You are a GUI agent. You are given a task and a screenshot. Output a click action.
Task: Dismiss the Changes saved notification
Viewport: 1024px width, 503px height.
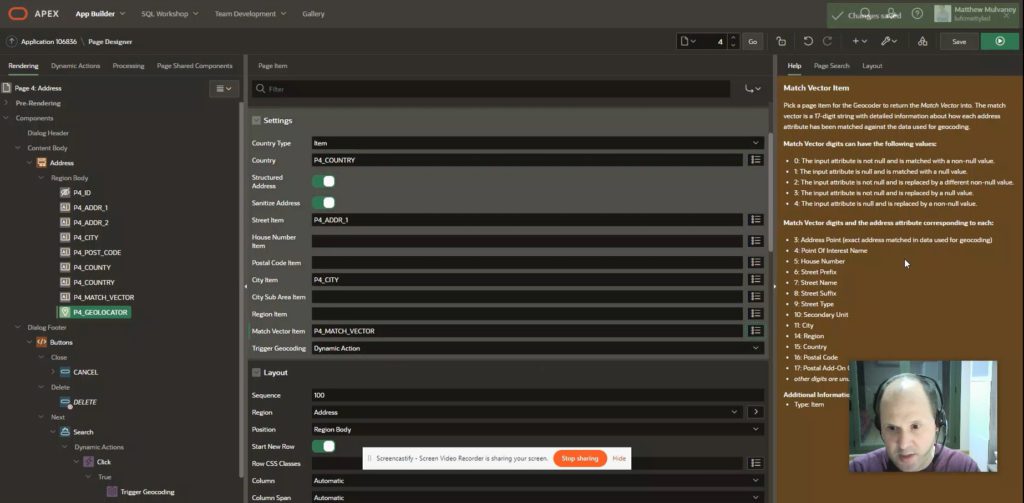tap(1006, 14)
